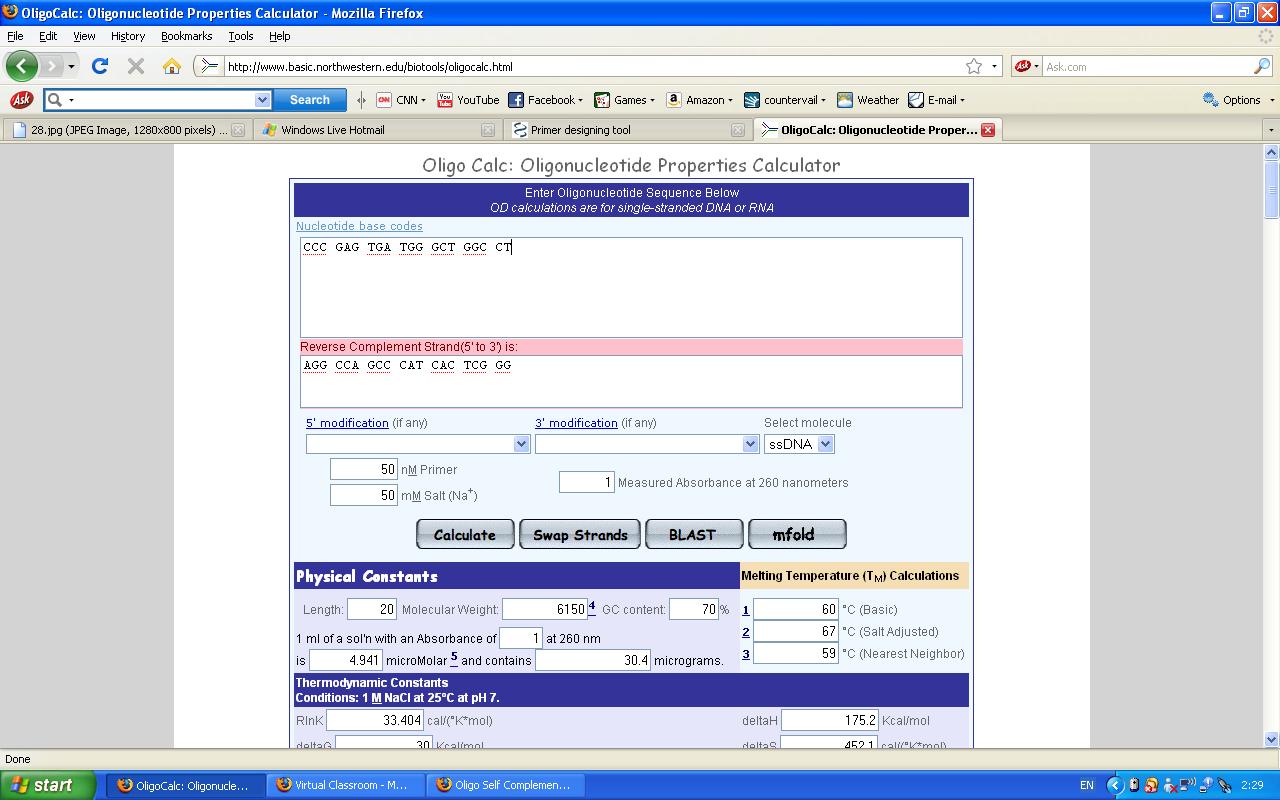Open the Ask search box dropdown arrow

tap(262, 100)
